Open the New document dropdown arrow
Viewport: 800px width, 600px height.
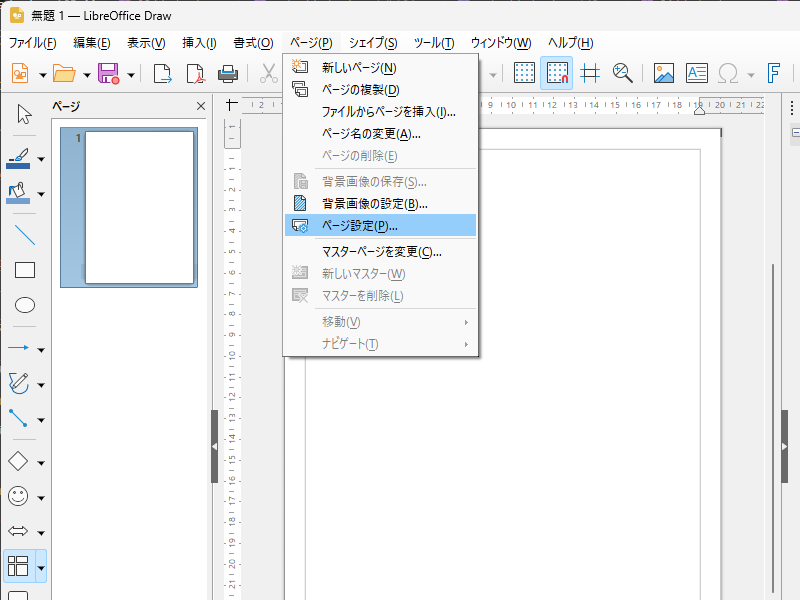(42, 76)
